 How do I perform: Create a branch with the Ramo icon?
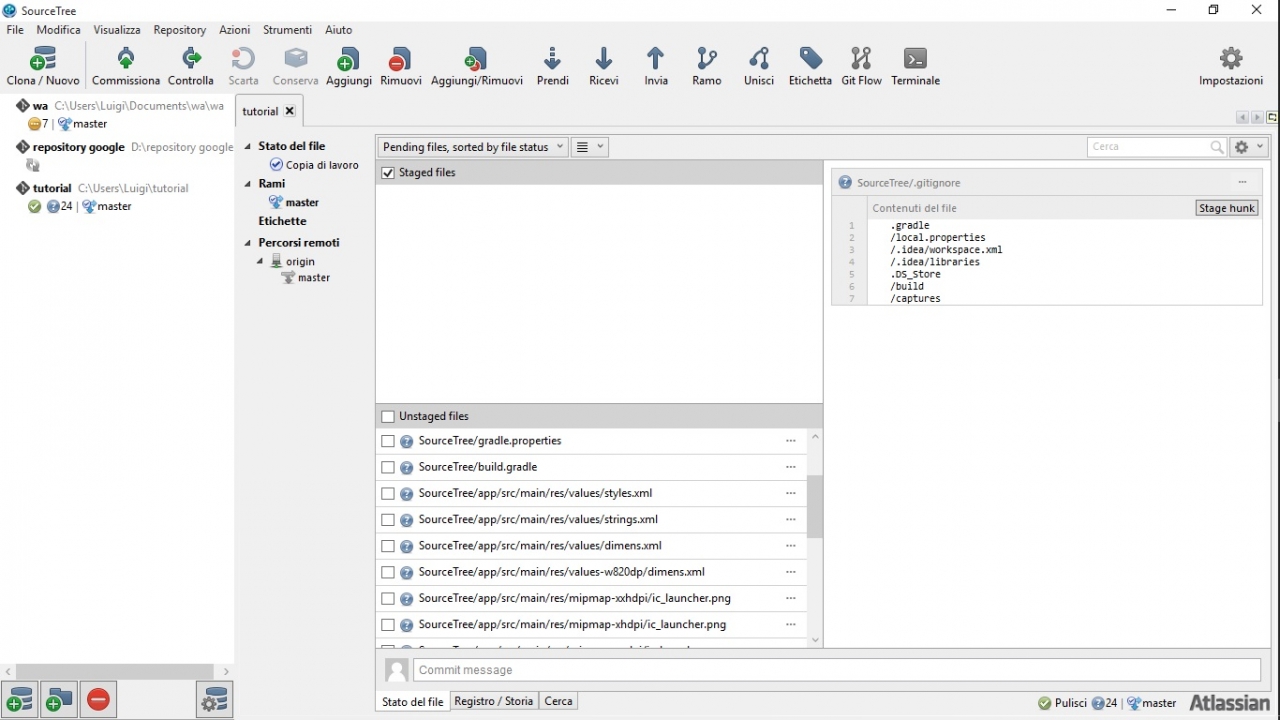[707, 59]
